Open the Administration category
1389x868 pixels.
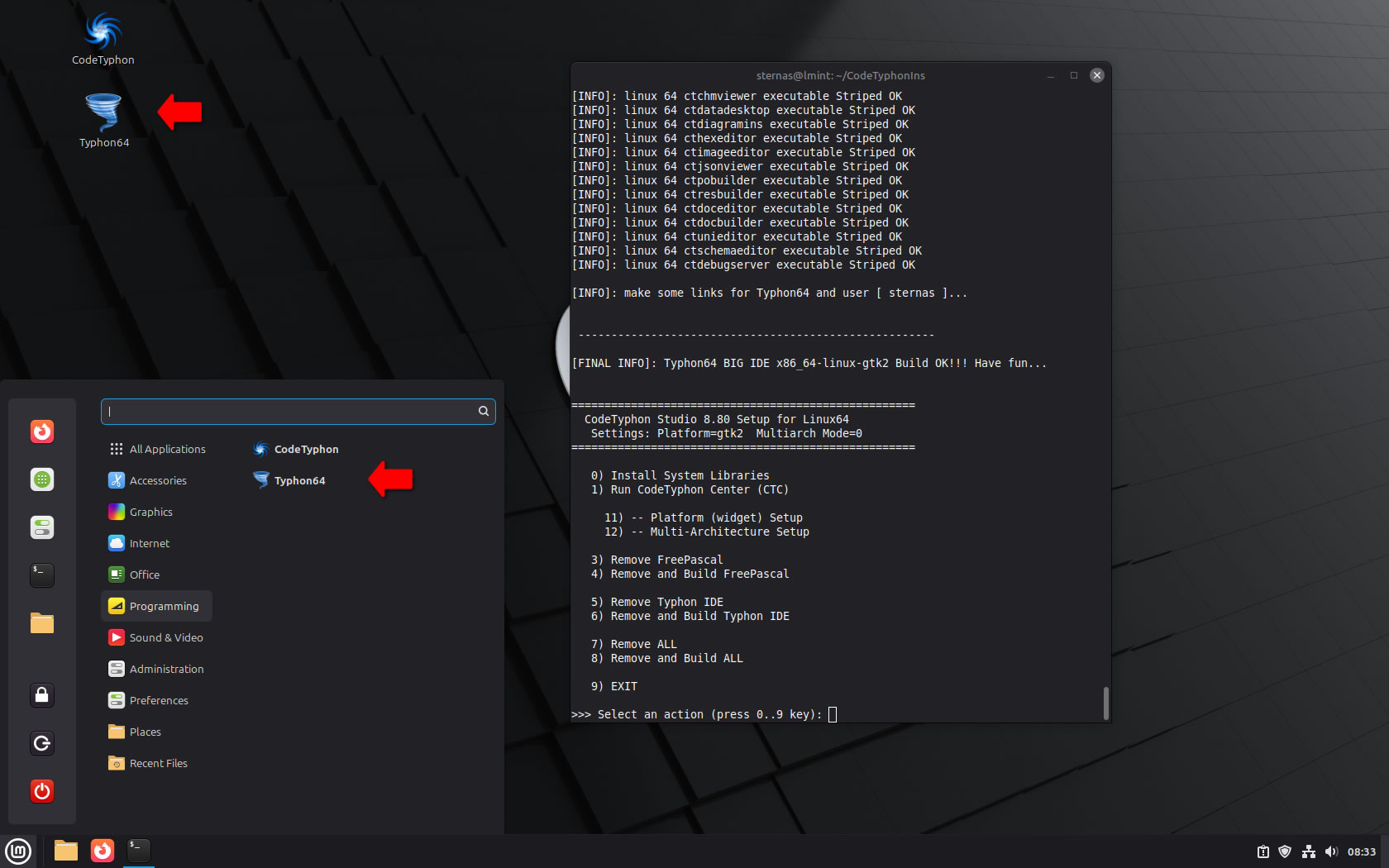coord(157,669)
